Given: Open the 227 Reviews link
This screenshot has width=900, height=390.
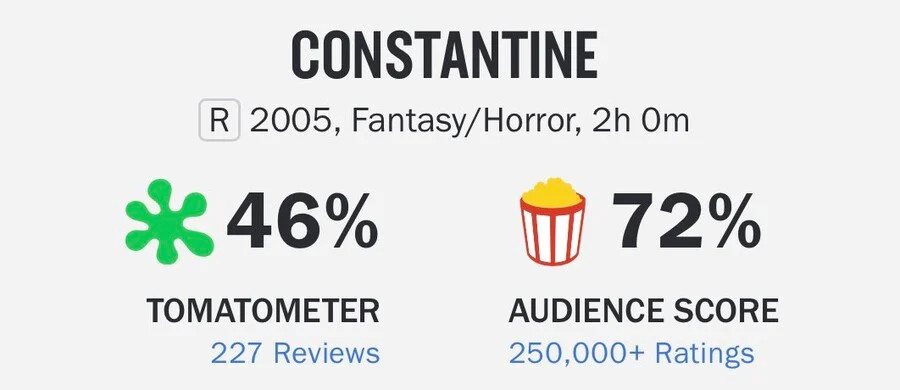Looking at the screenshot, I should pyautogui.click(x=295, y=353).
